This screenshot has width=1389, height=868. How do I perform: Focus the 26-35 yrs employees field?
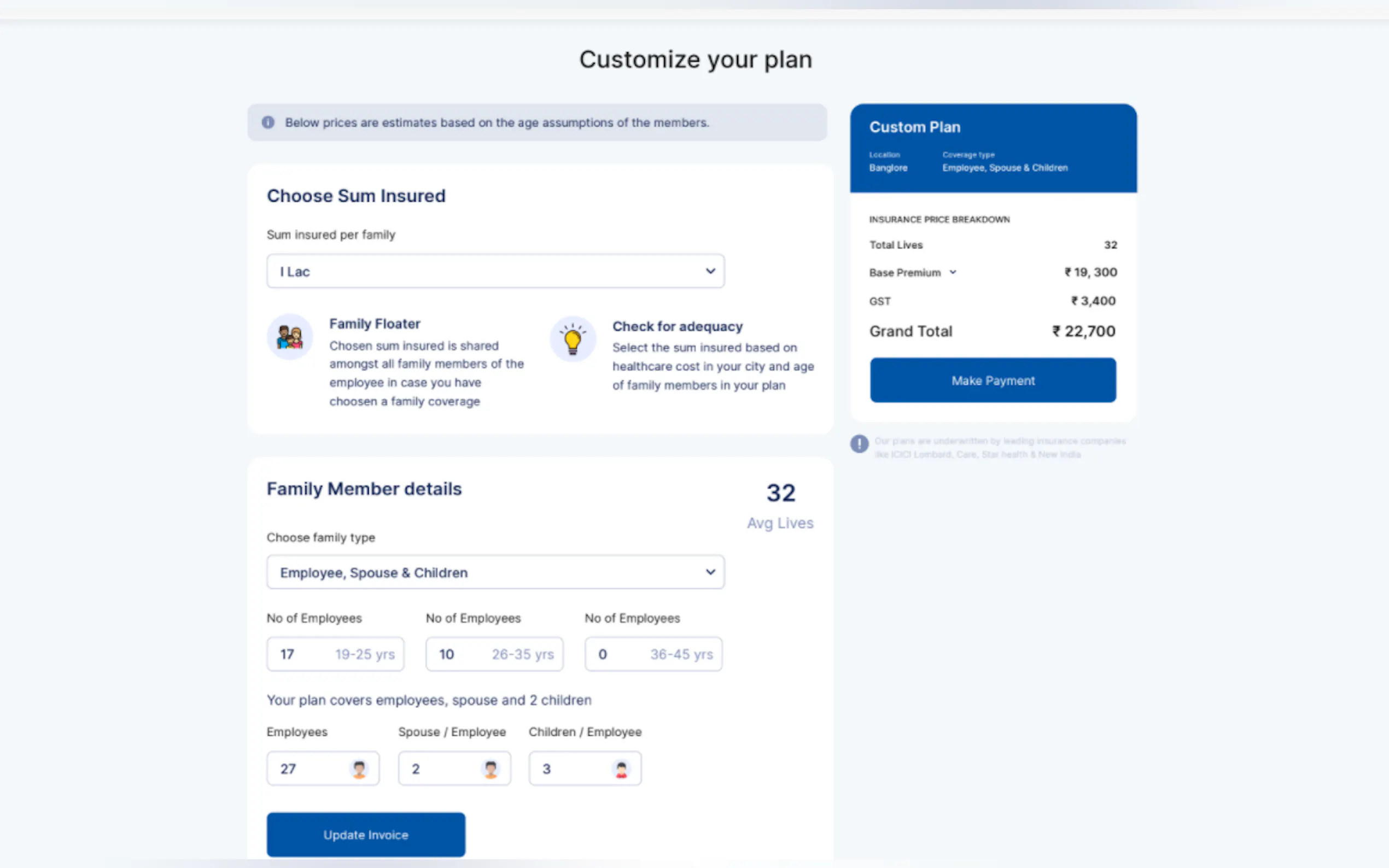(x=494, y=654)
